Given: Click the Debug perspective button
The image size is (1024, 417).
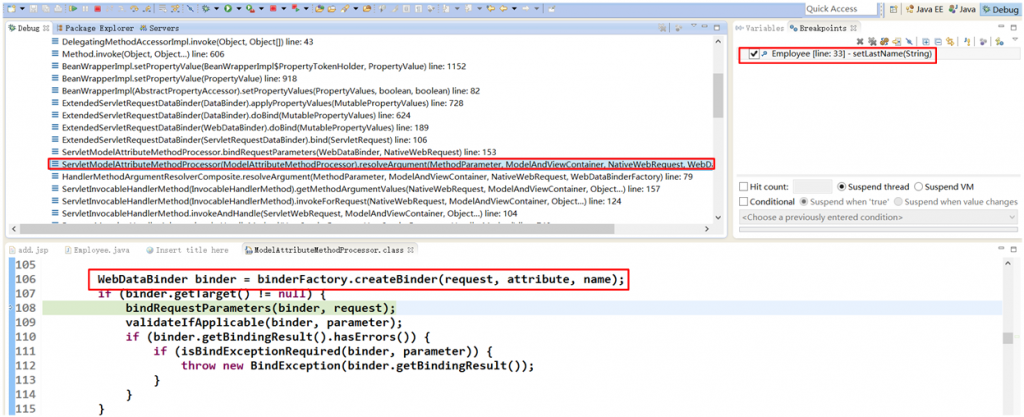Looking at the screenshot, I should tap(1000, 9).
